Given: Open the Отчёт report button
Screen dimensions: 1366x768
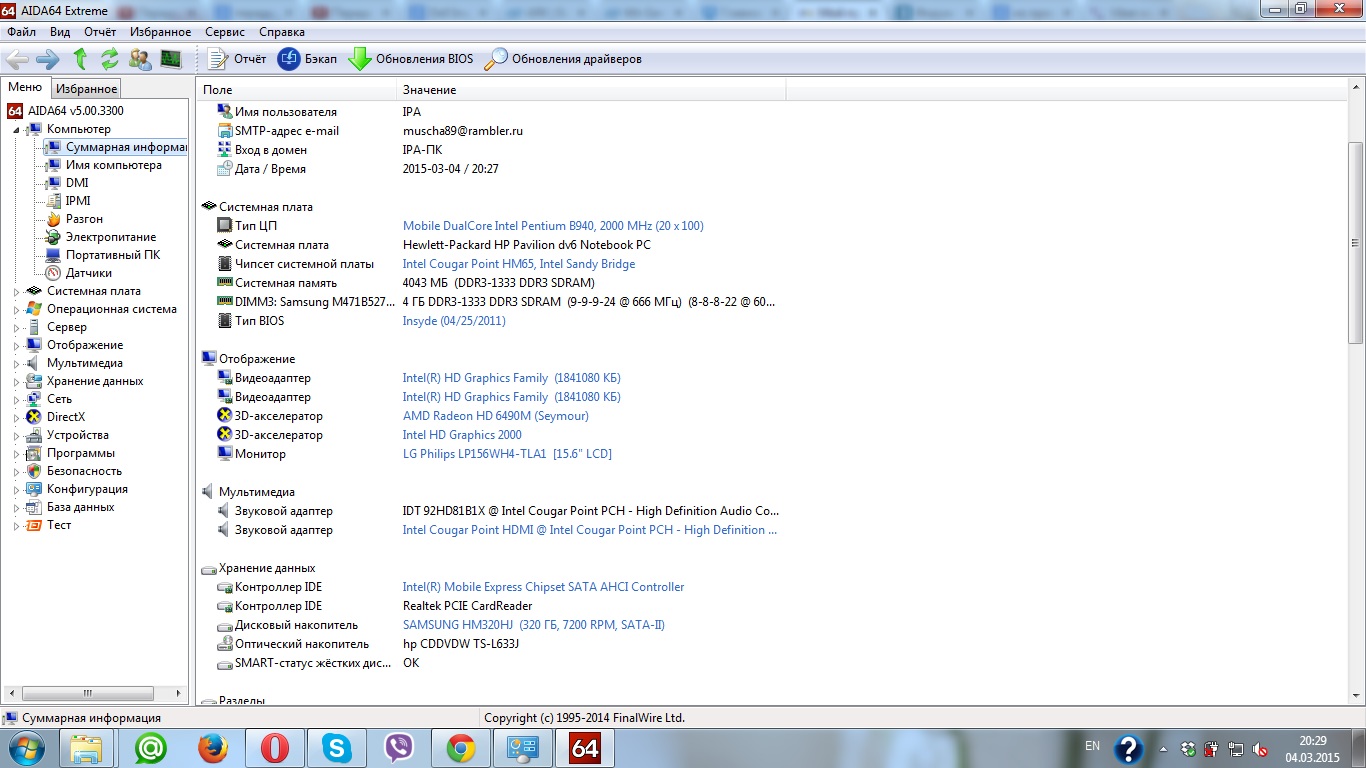Looking at the screenshot, I should point(237,59).
